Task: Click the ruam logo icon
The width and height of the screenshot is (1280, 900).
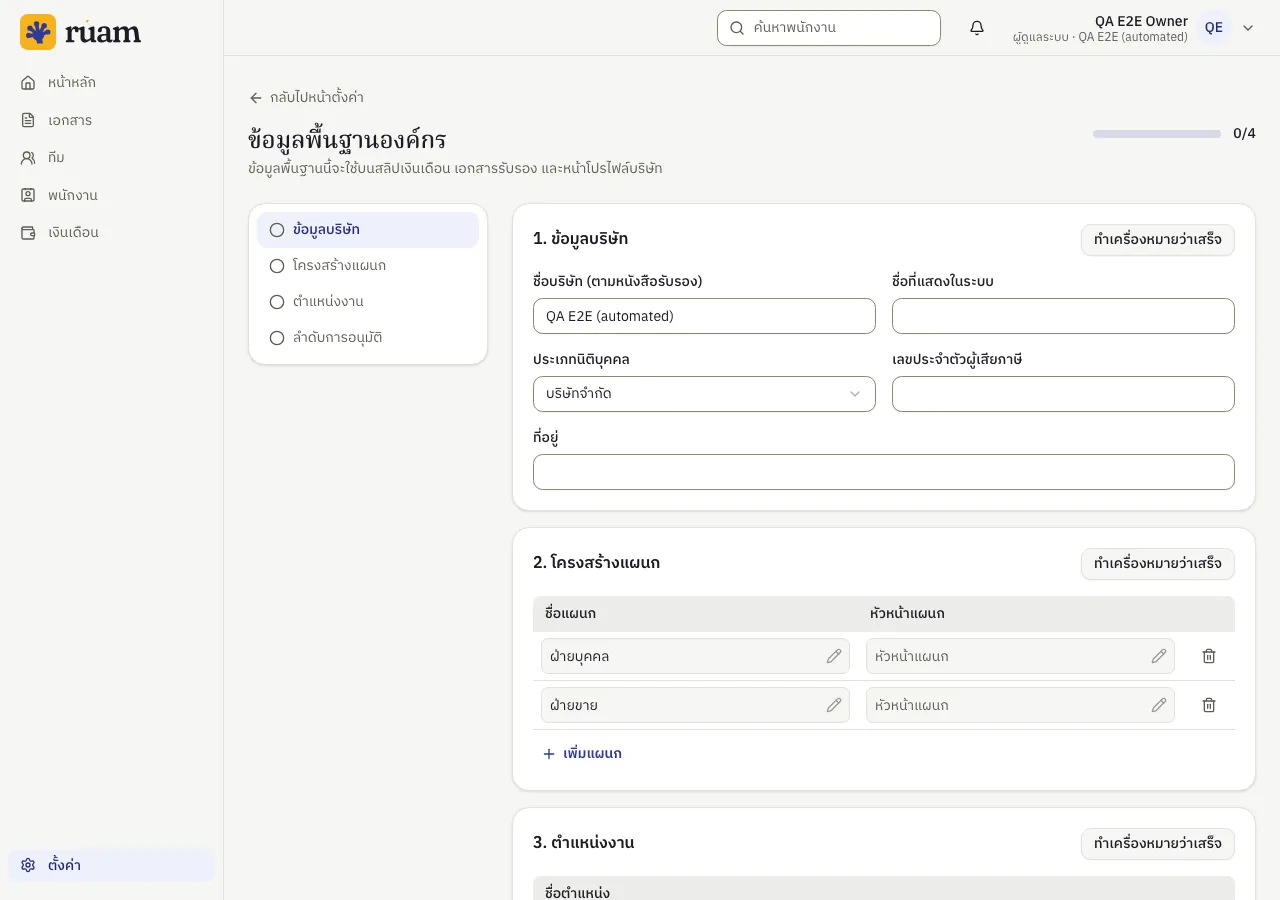Action: pyautogui.click(x=38, y=32)
